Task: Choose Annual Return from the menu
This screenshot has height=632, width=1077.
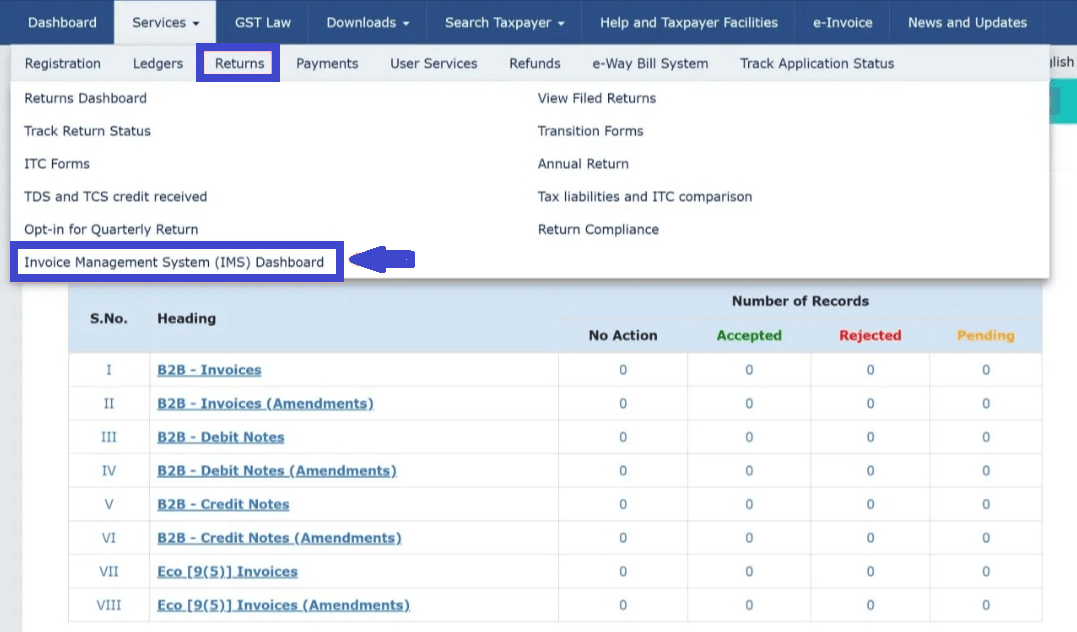Action: pos(583,164)
